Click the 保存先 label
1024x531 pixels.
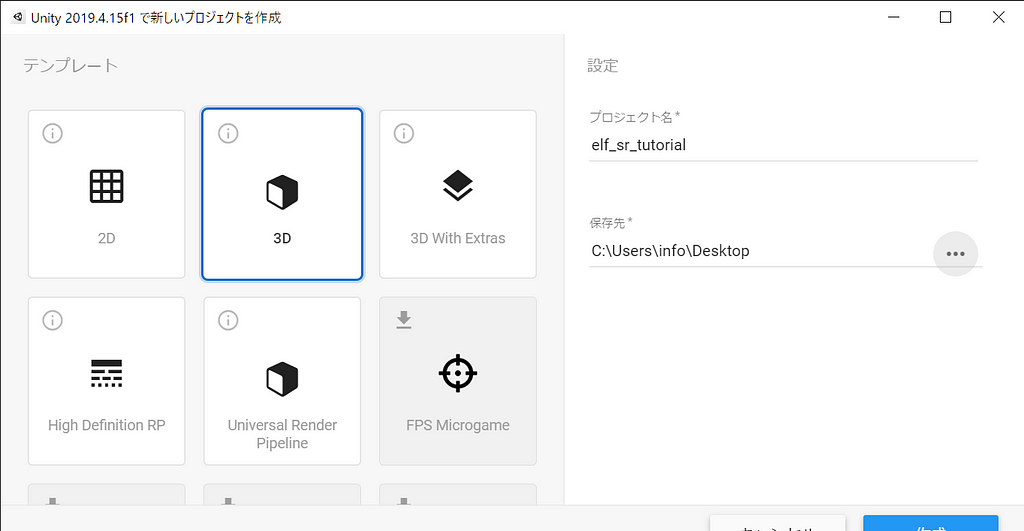point(611,223)
